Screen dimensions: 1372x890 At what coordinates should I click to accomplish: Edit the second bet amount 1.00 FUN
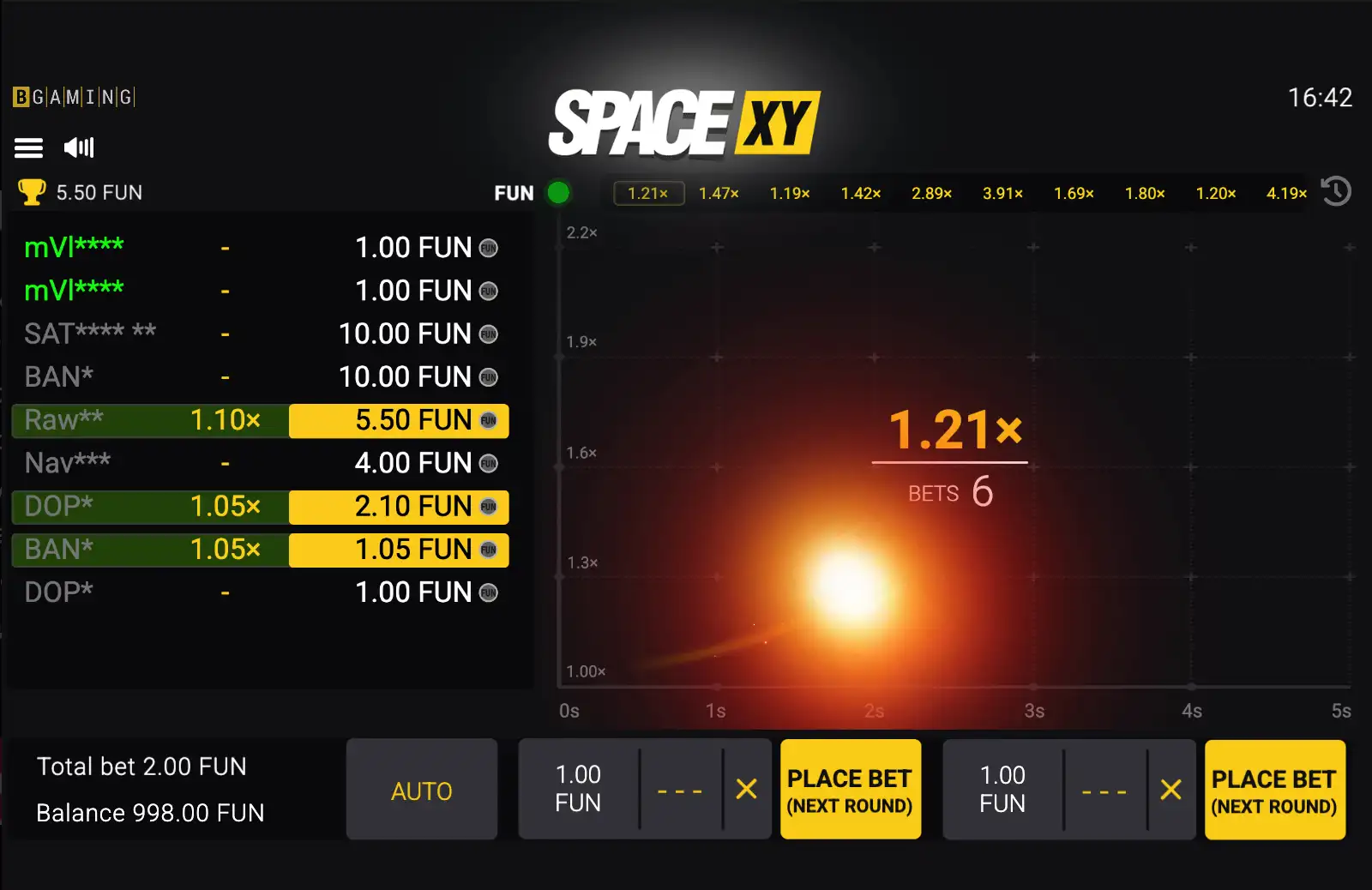click(x=1002, y=790)
